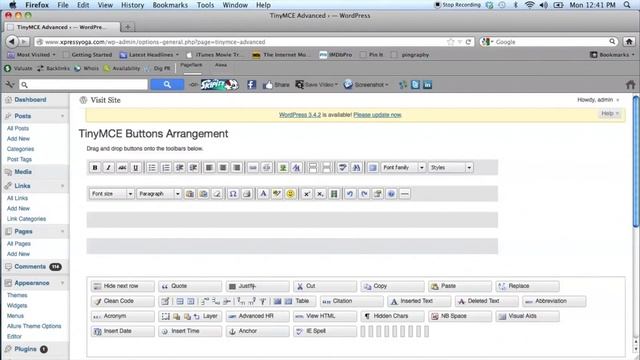Screen dimensions: 640x360
Task: Open the Firefox History menu
Action: 132,5
